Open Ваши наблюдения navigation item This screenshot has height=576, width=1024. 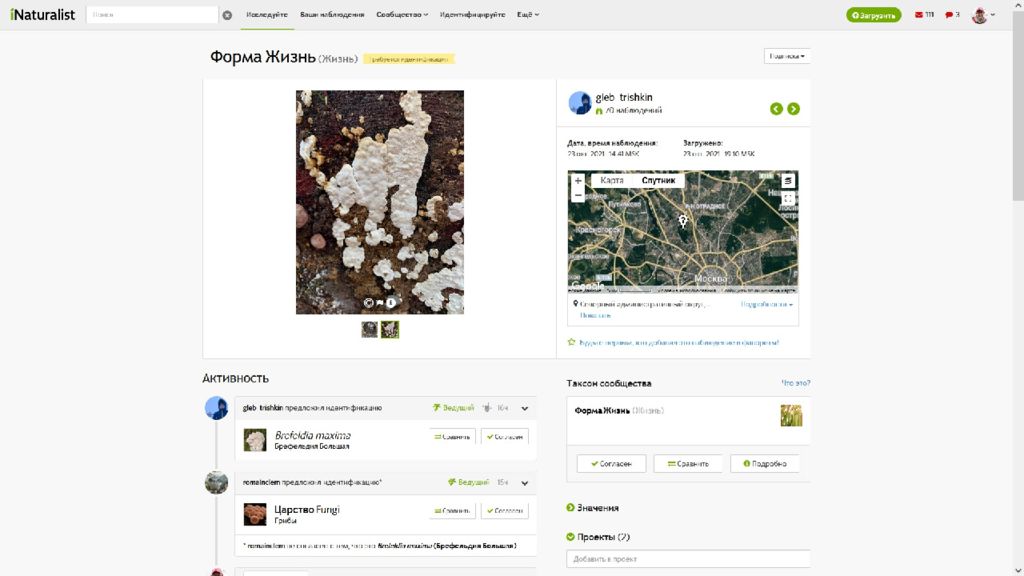point(332,14)
